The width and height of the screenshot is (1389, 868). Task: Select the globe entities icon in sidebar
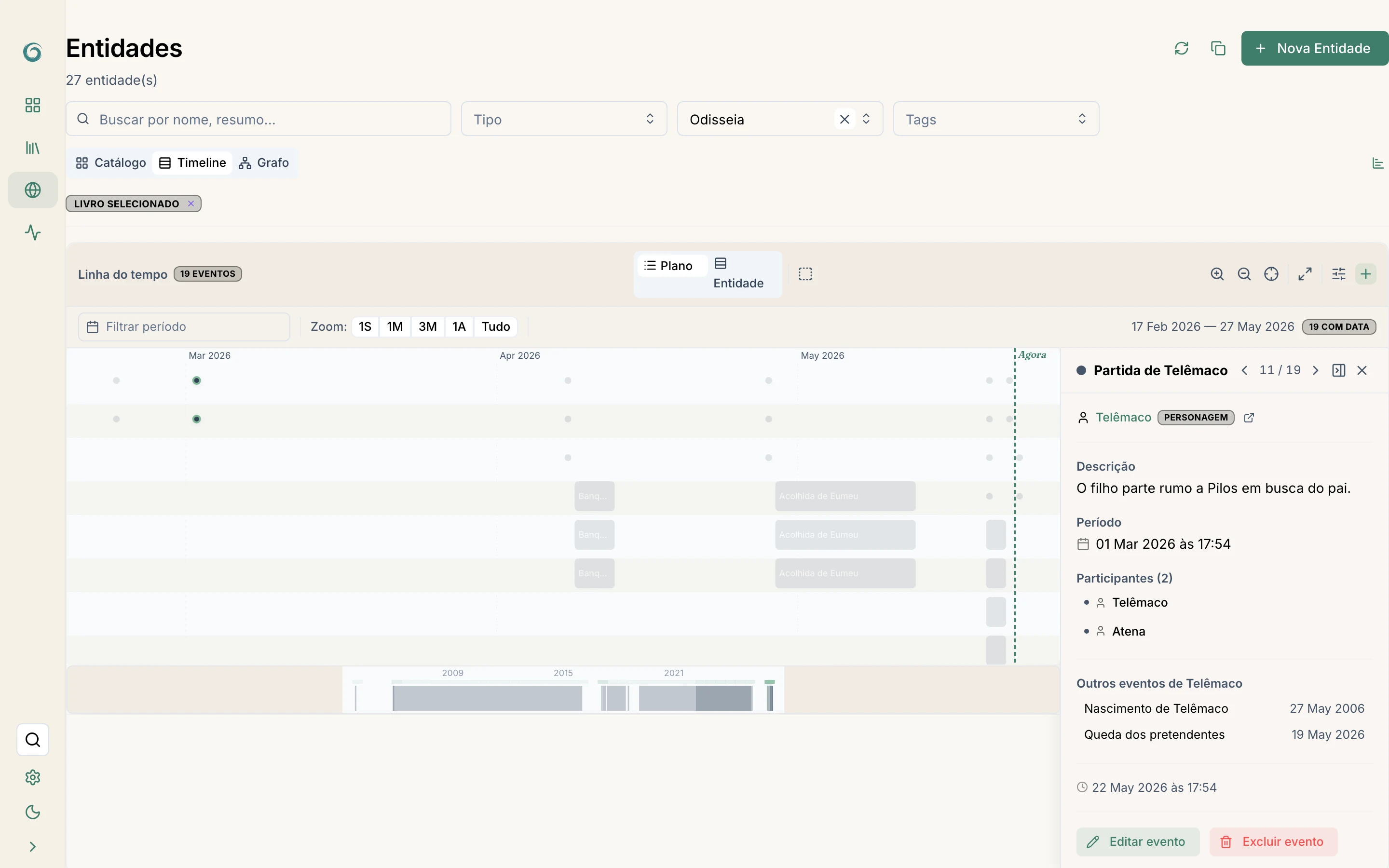[33, 190]
